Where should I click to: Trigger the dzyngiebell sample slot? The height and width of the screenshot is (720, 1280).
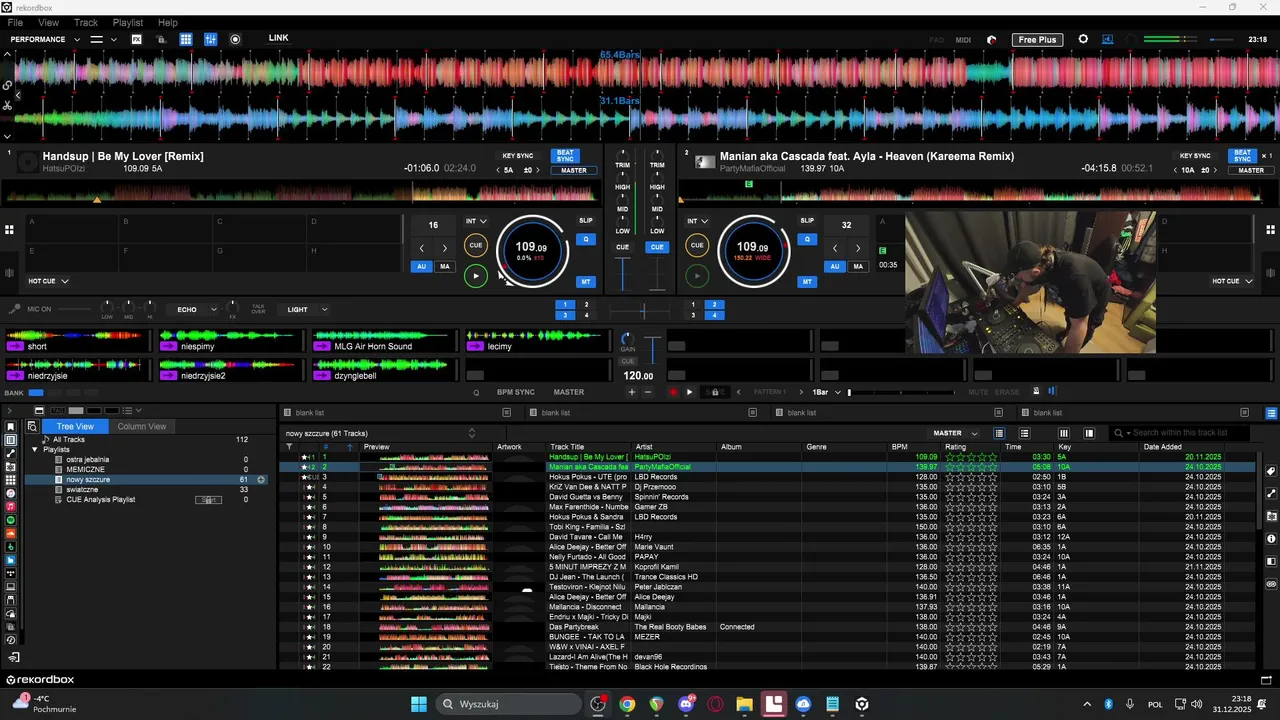[x=386, y=369]
